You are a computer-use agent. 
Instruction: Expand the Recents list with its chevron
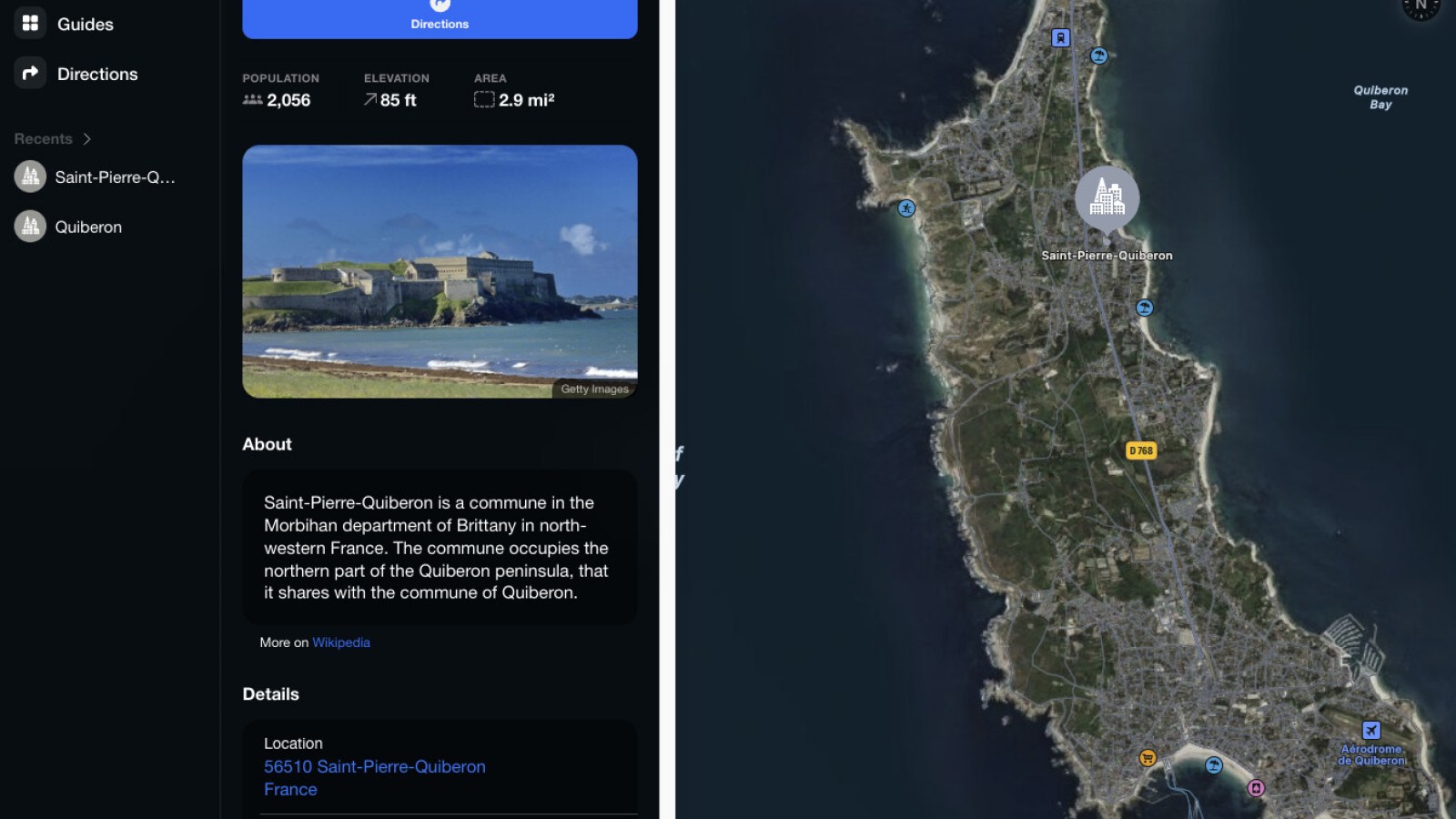tap(87, 138)
